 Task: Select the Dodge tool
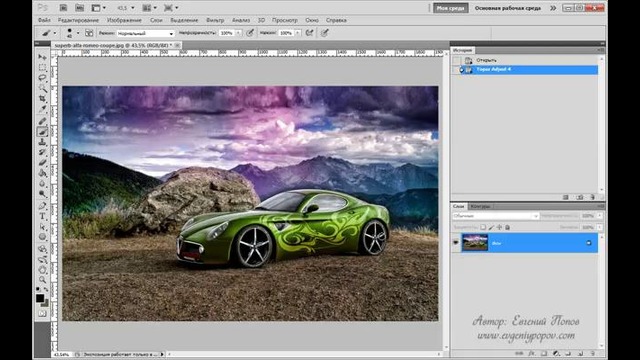tap(42, 193)
